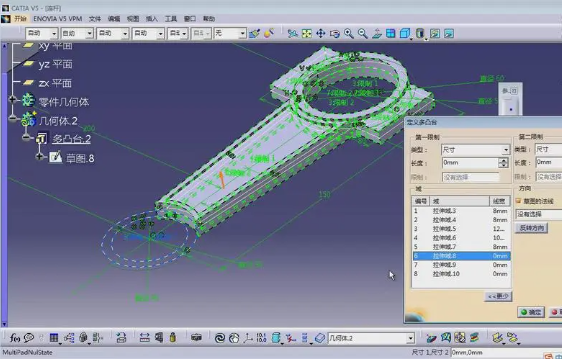This screenshot has width=562, height=361.
Task: Click the 反转方向 button
Action: pyautogui.click(x=532, y=228)
